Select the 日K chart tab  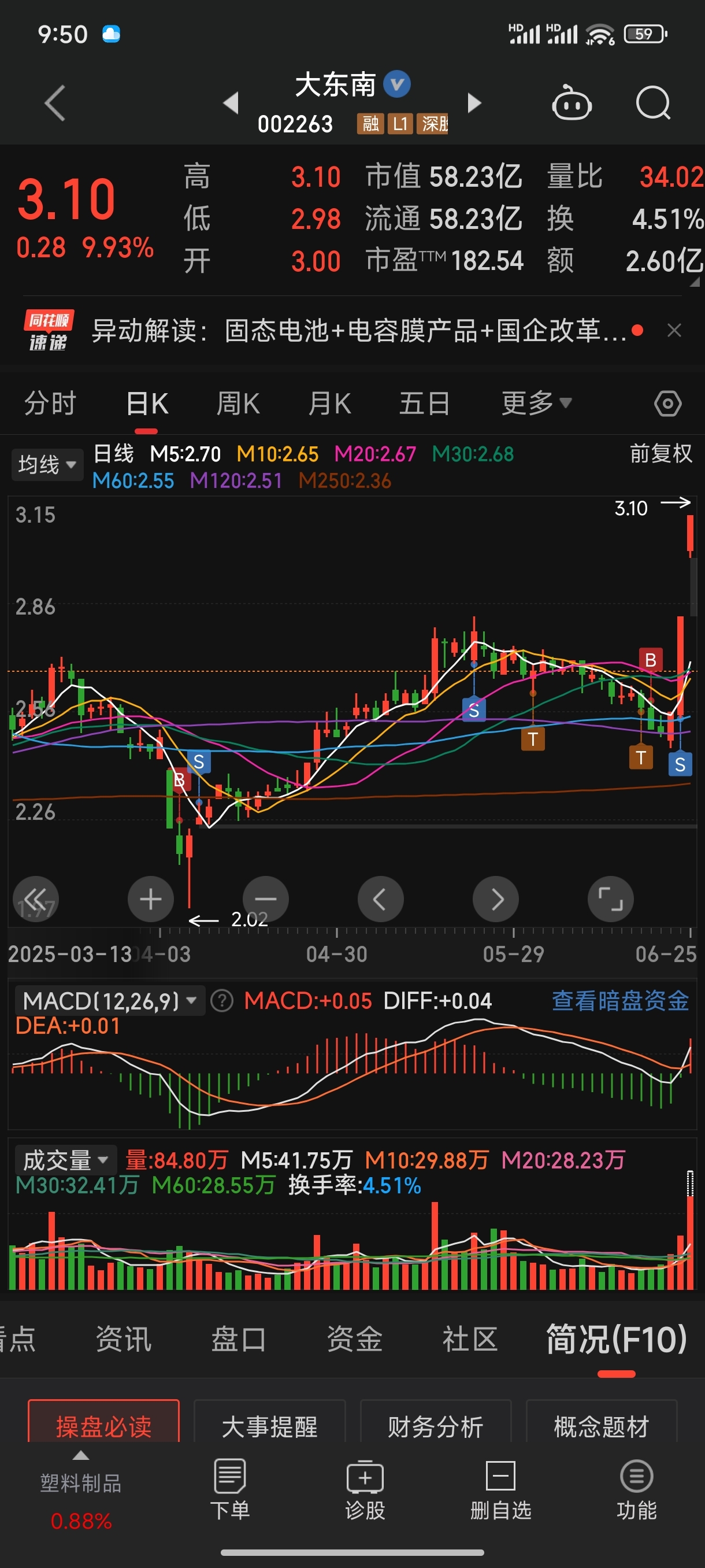[x=147, y=404]
